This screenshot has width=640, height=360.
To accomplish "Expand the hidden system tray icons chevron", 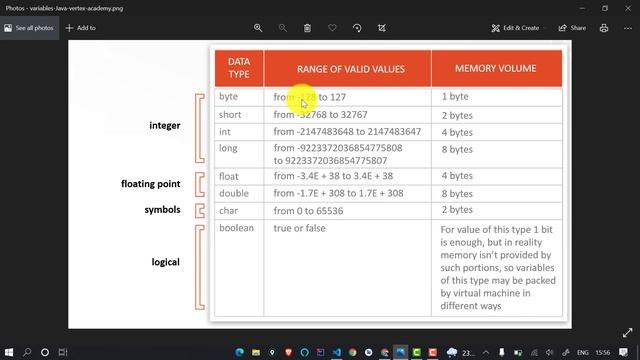I will (486, 352).
